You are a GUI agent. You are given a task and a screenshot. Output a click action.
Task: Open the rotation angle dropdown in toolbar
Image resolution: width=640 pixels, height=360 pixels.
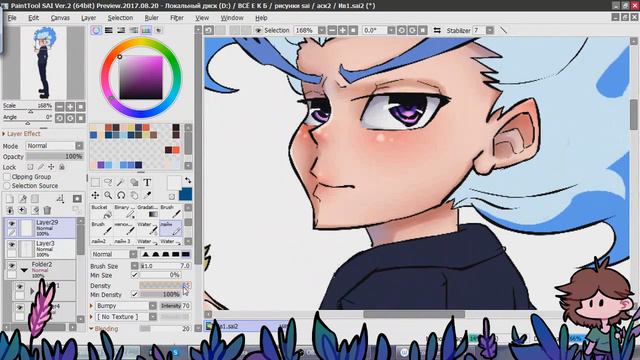point(391,31)
